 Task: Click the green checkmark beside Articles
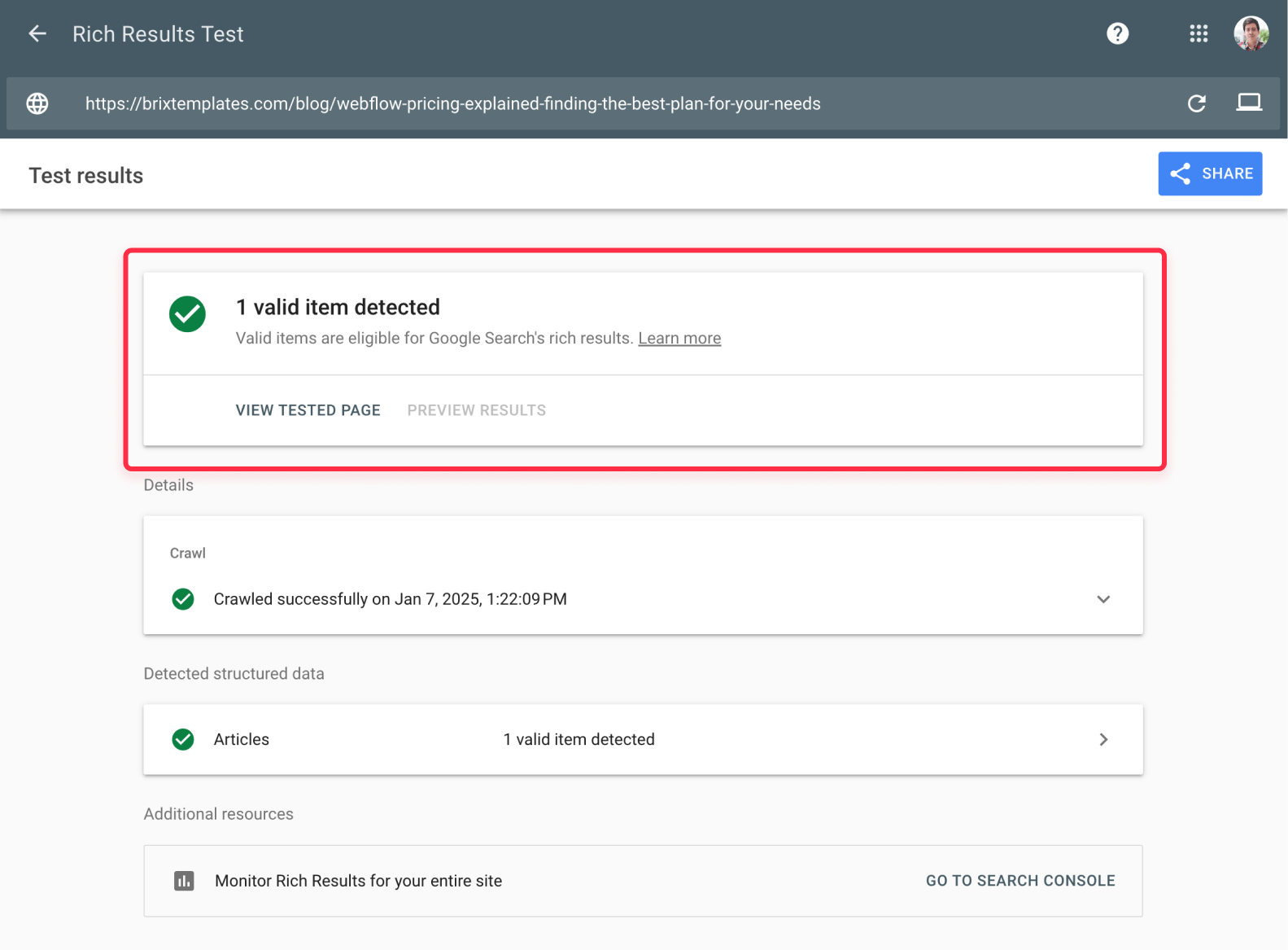point(183,739)
